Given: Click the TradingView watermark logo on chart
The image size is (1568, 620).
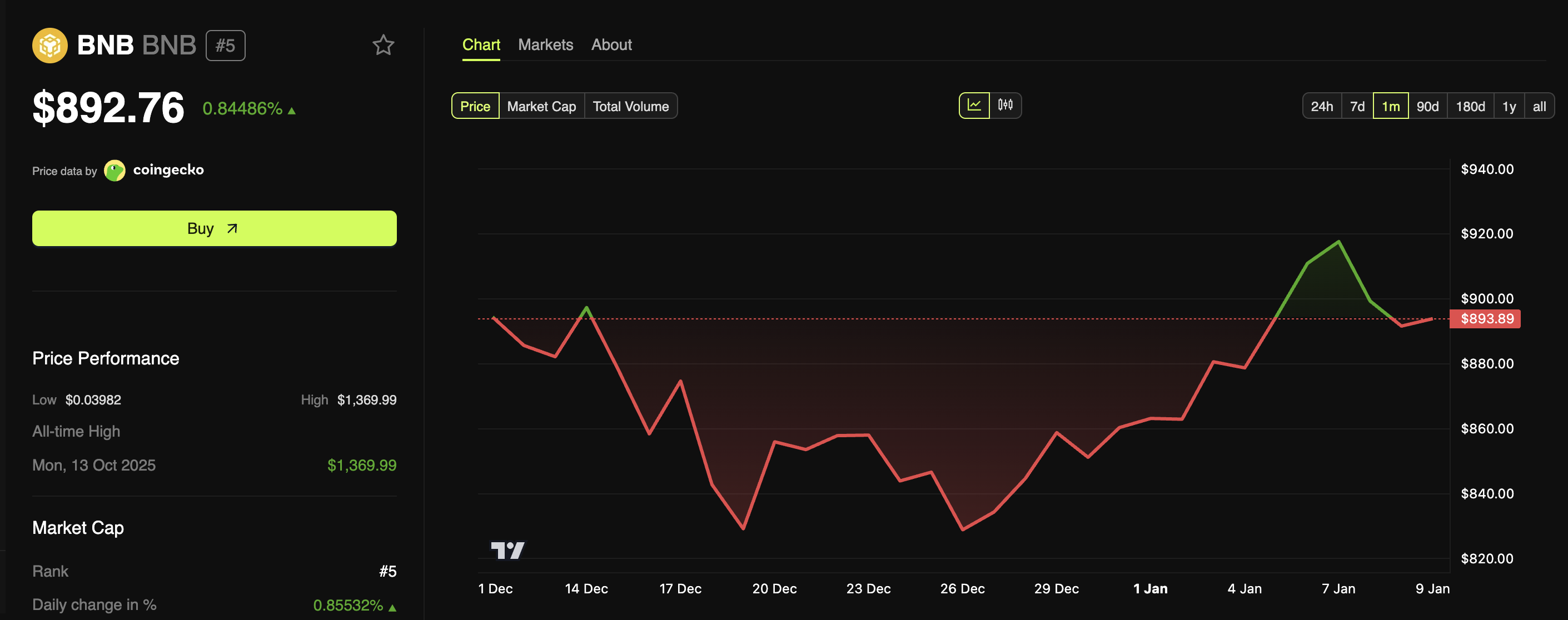Looking at the screenshot, I should [x=509, y=549].
